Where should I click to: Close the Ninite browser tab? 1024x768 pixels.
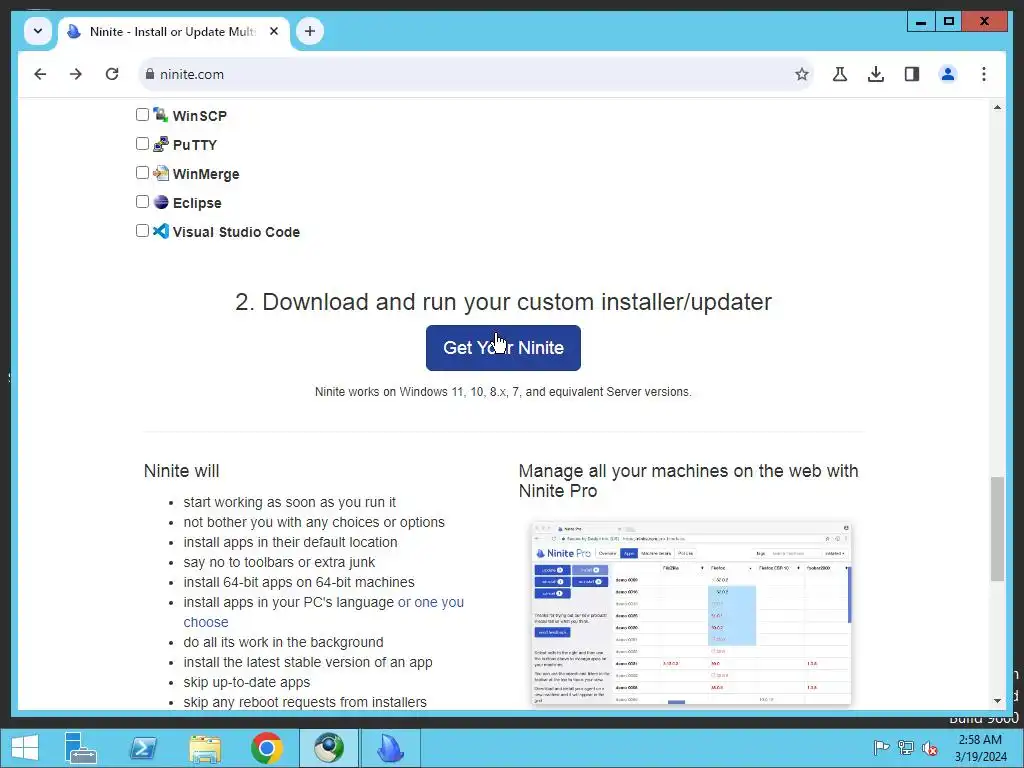click(x=274, y=31)
